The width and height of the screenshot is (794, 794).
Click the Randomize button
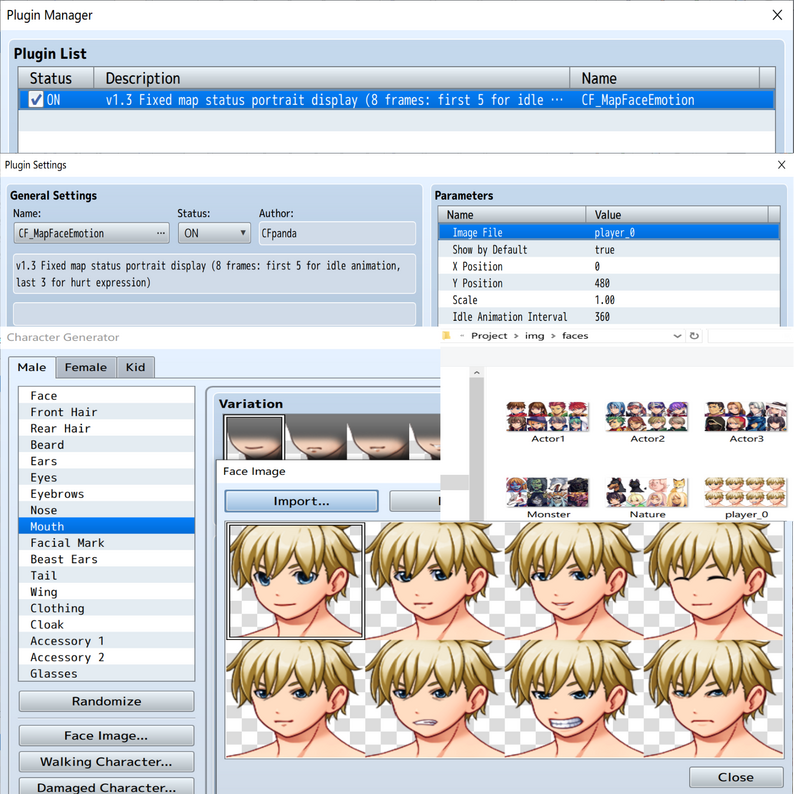coord(106,701)
